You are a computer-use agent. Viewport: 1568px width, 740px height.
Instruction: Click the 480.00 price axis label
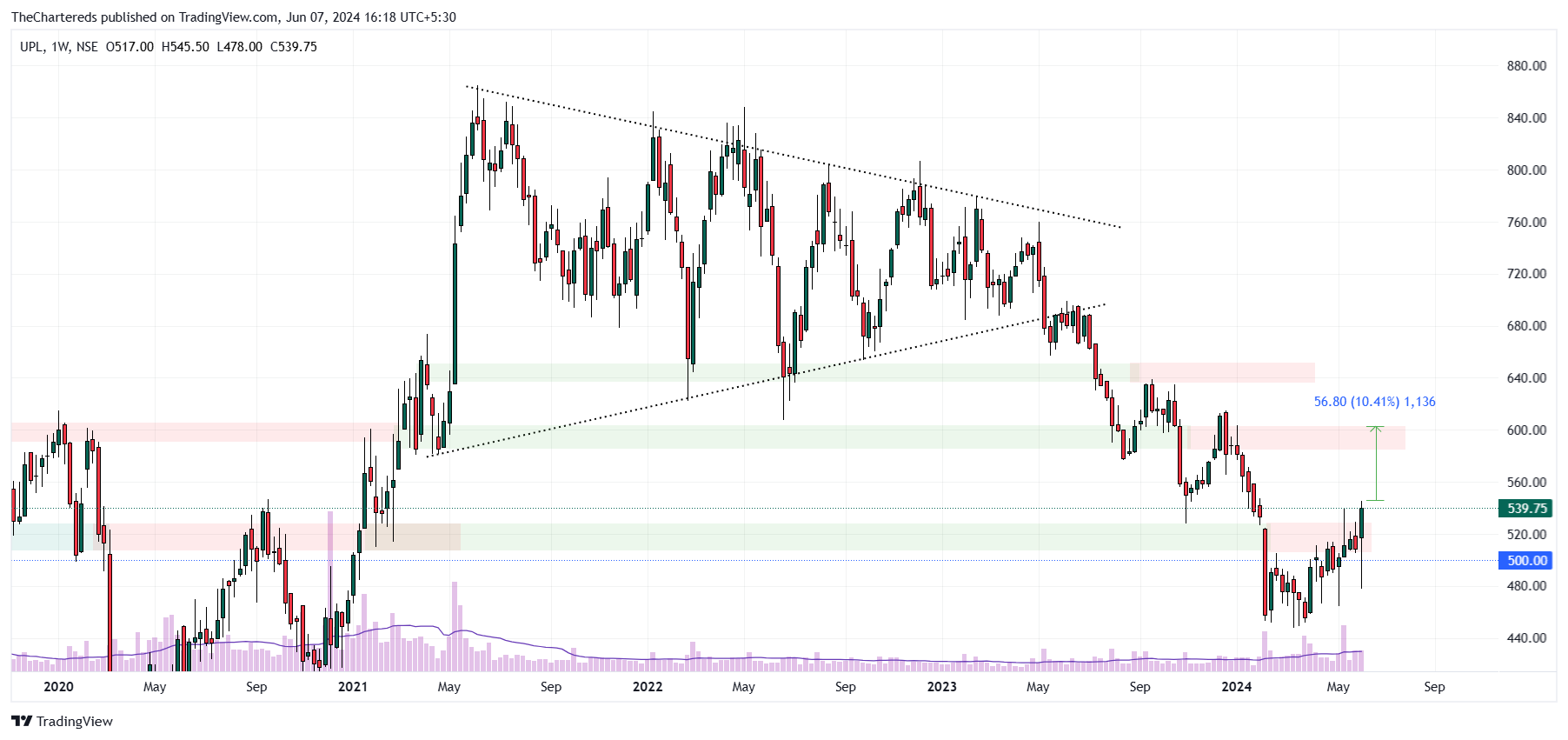1526,586
